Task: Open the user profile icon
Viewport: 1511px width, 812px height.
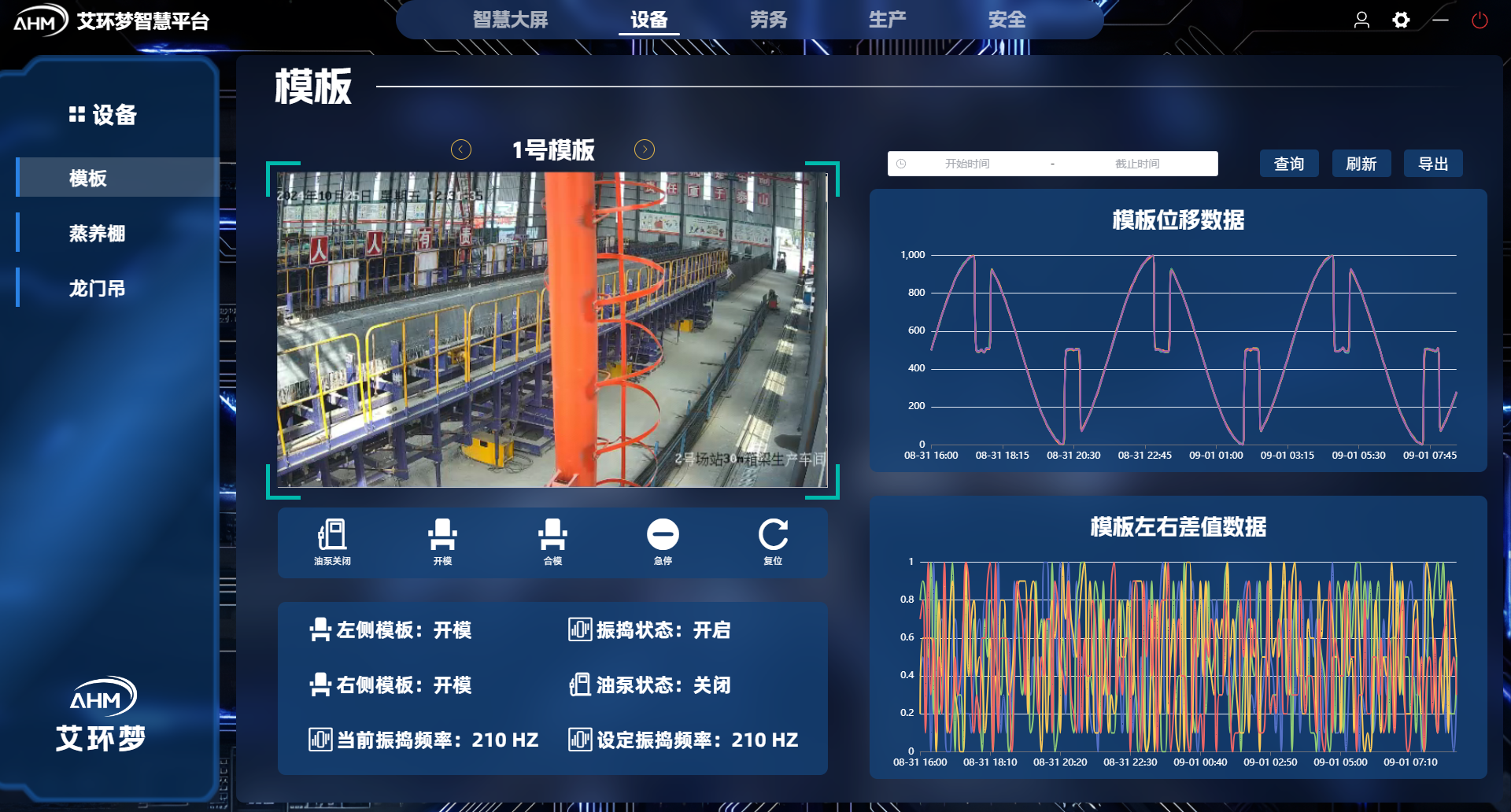Action: (1361, 20)
